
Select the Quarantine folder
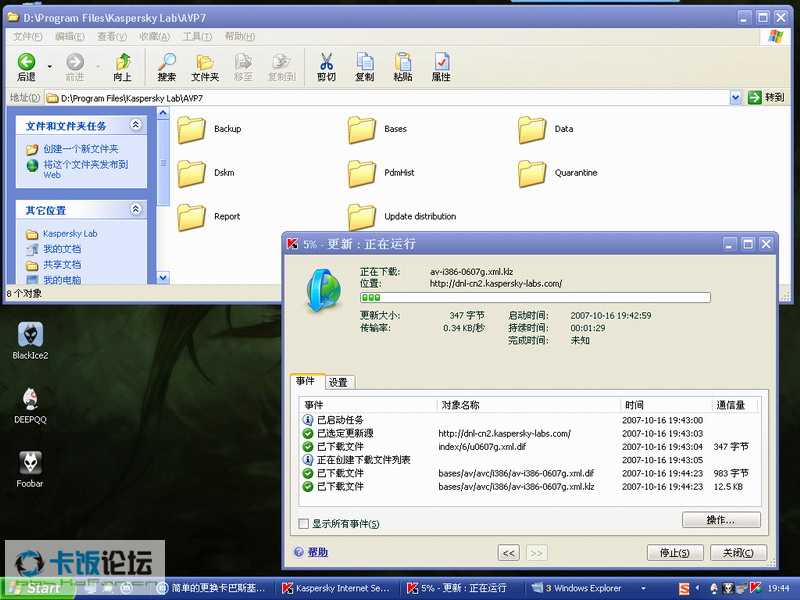tap(558, 173)
